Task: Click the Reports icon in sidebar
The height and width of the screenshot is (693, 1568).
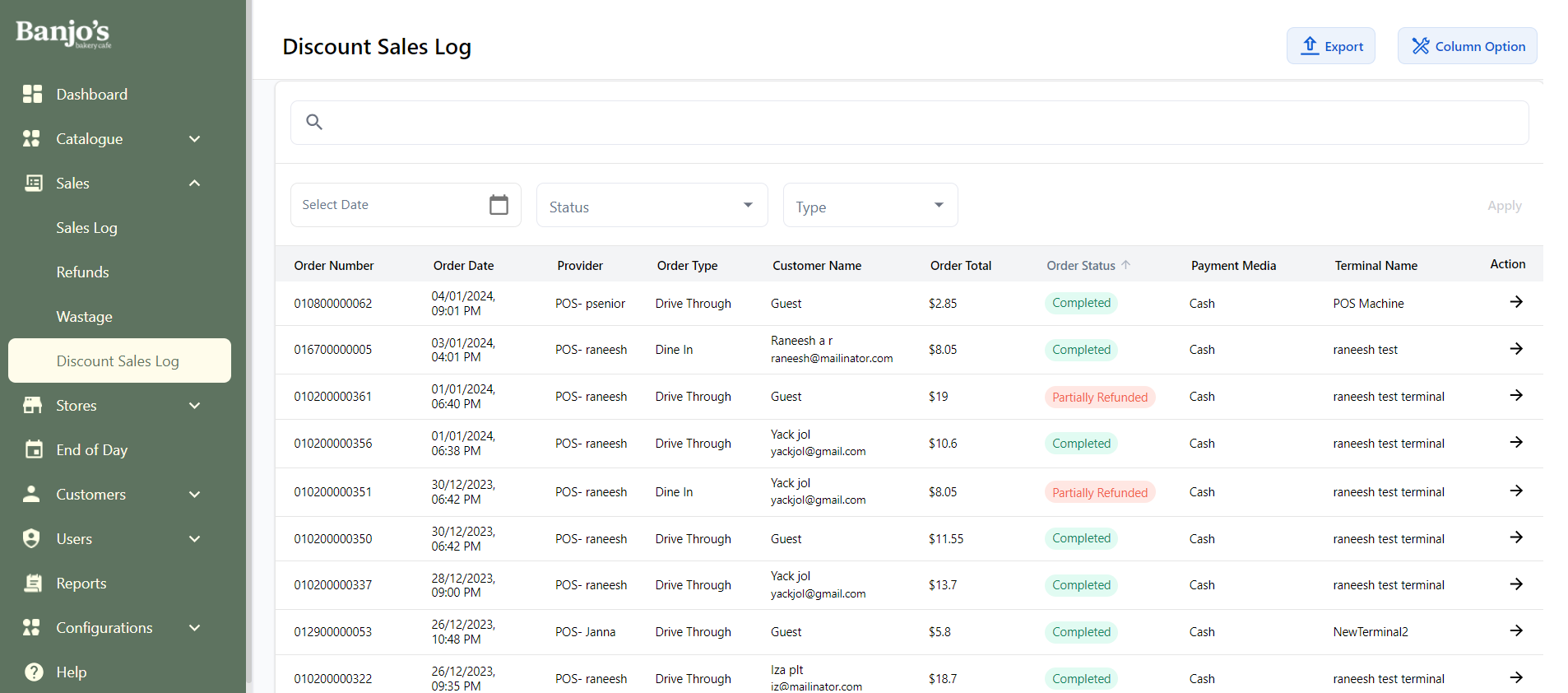Action: 34,583
